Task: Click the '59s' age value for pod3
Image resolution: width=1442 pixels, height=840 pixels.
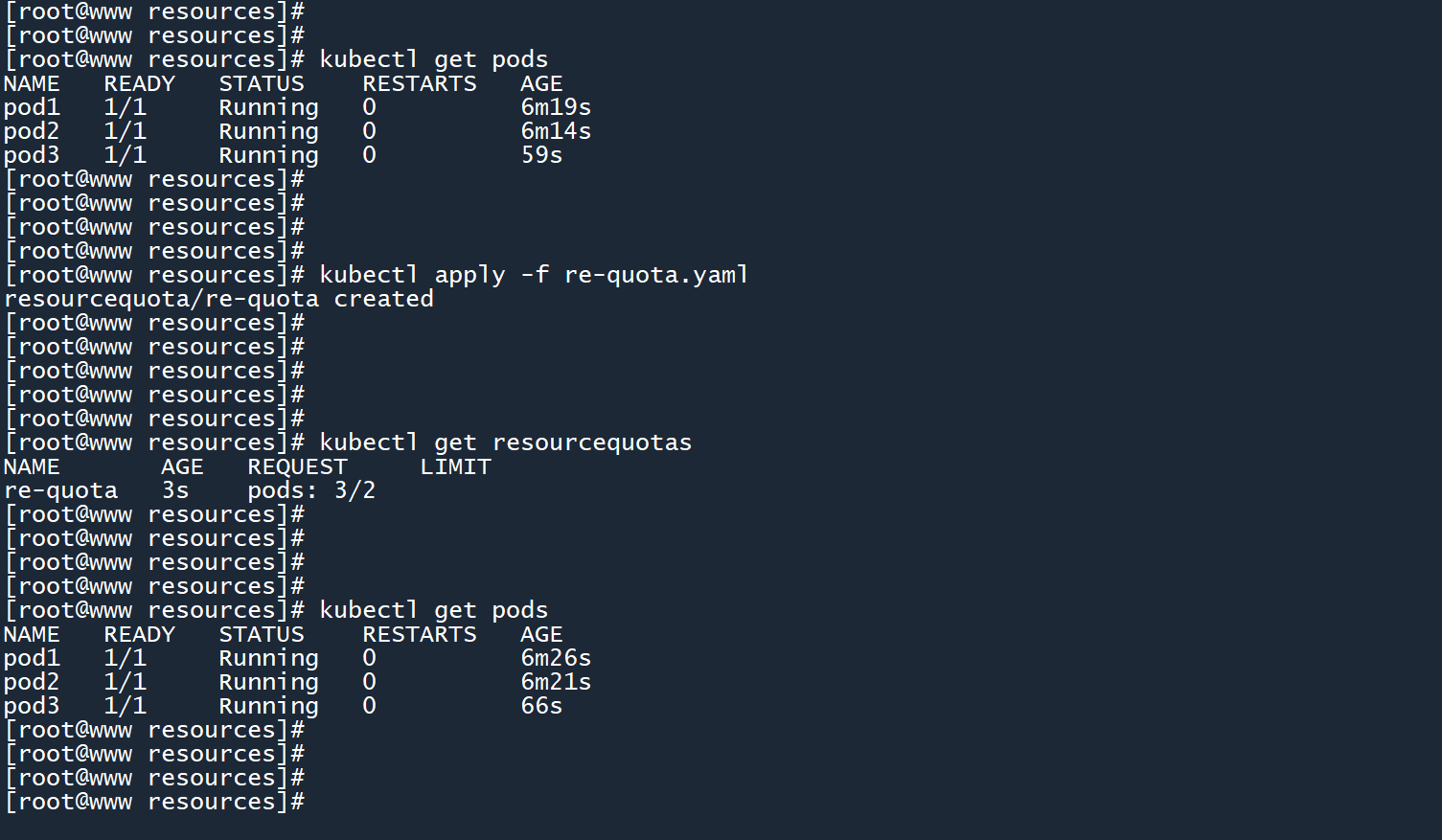Action: click(541, 155)
